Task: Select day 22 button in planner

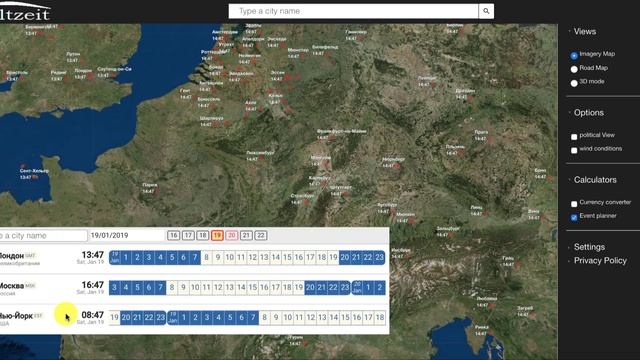Action: click(261, 236)
